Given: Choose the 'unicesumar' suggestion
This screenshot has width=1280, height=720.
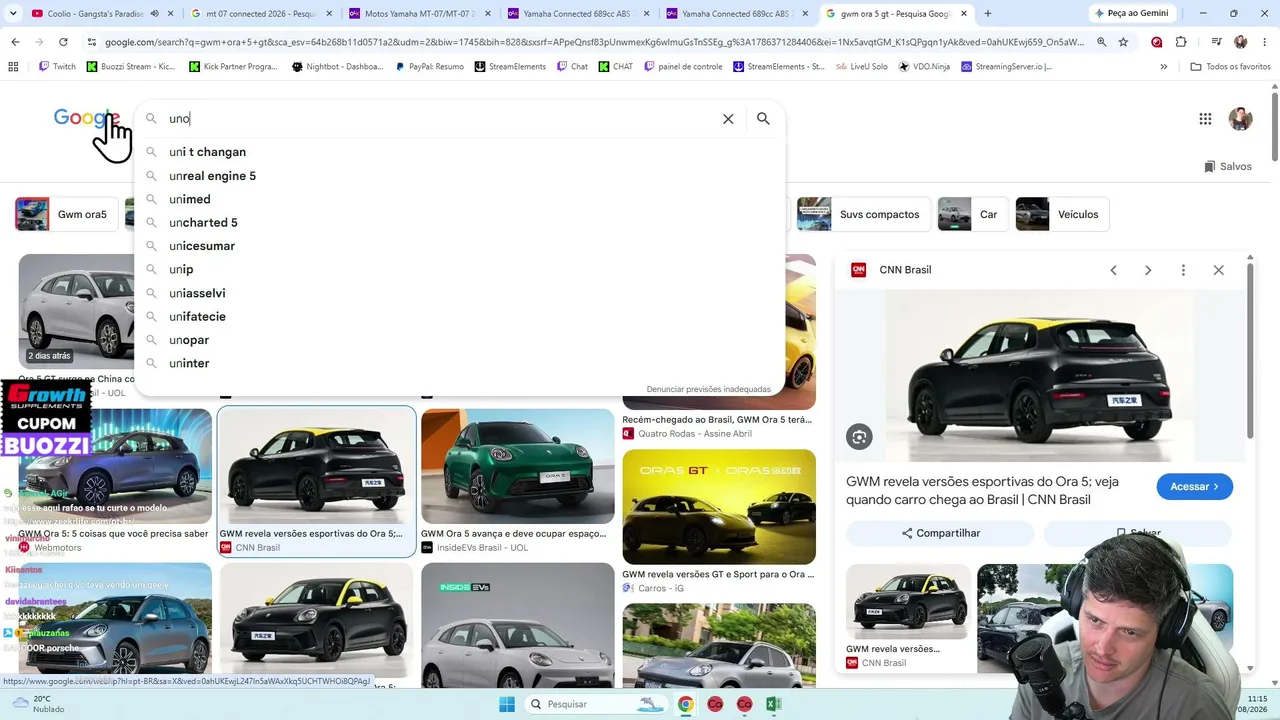Looking at the screenshot, I should coord(460,246).
